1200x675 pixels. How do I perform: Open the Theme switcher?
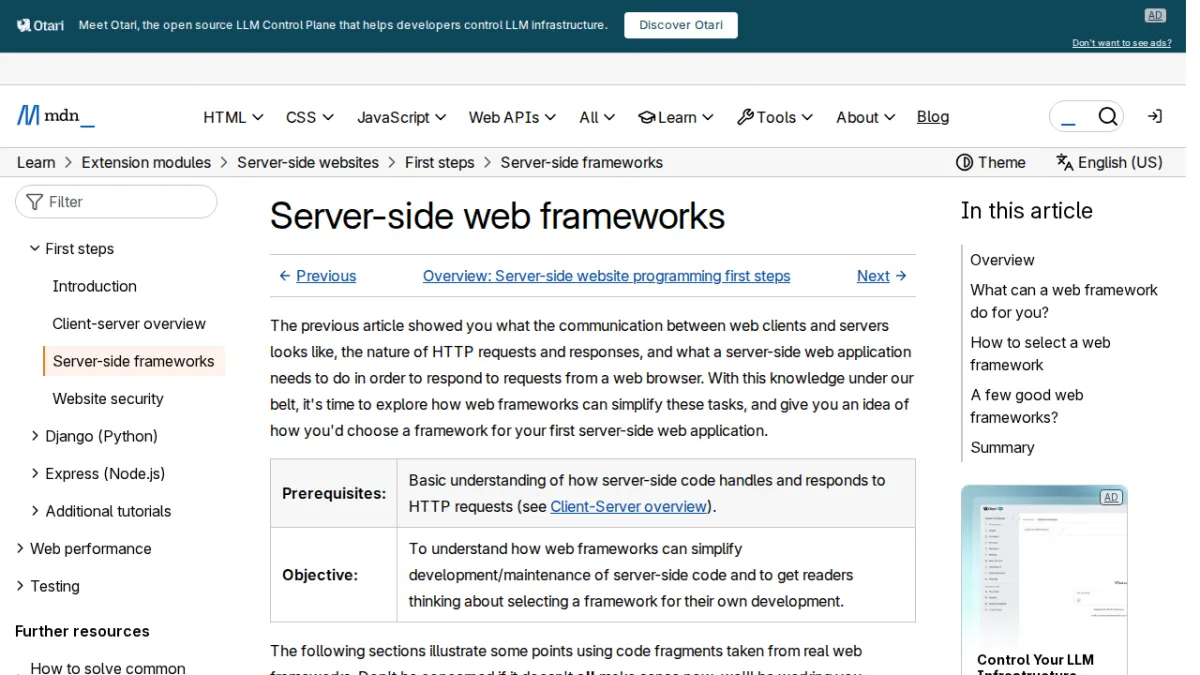click(x=991, y=162)
